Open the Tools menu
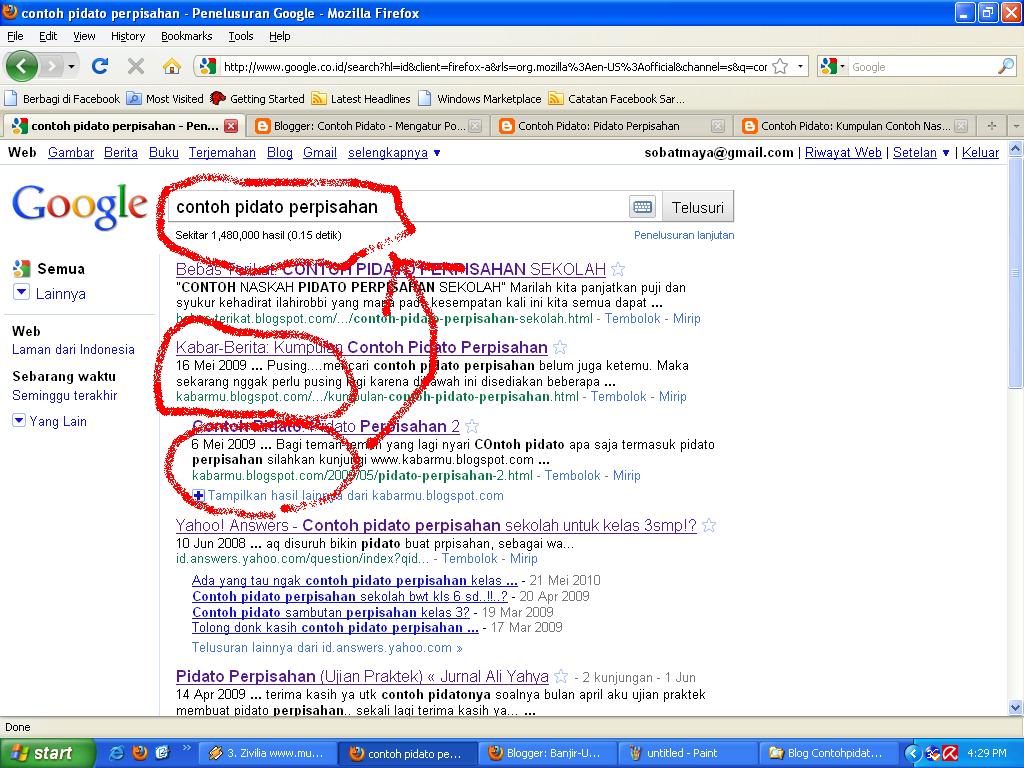Image resolution: width=1024 pixels, height=768 pixels. (241, 36)
